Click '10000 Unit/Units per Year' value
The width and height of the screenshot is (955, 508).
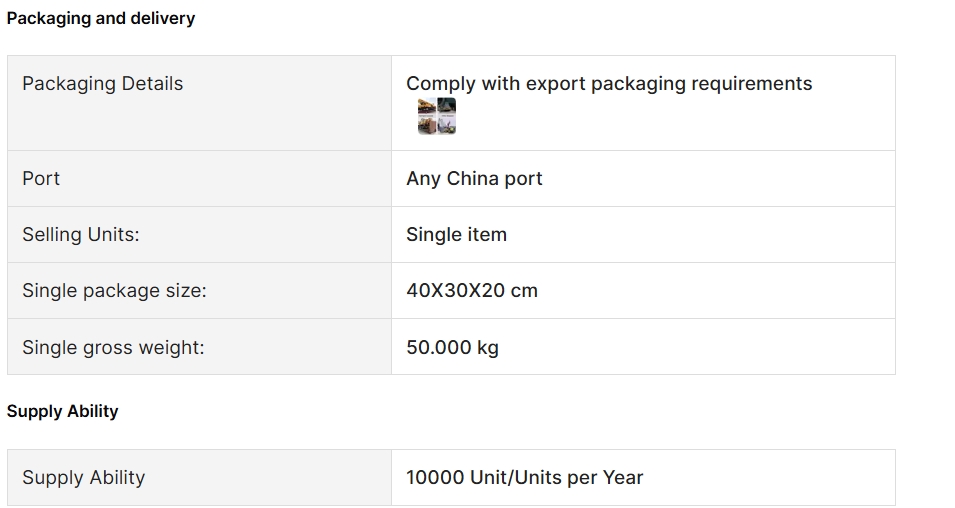click(524, 478)
